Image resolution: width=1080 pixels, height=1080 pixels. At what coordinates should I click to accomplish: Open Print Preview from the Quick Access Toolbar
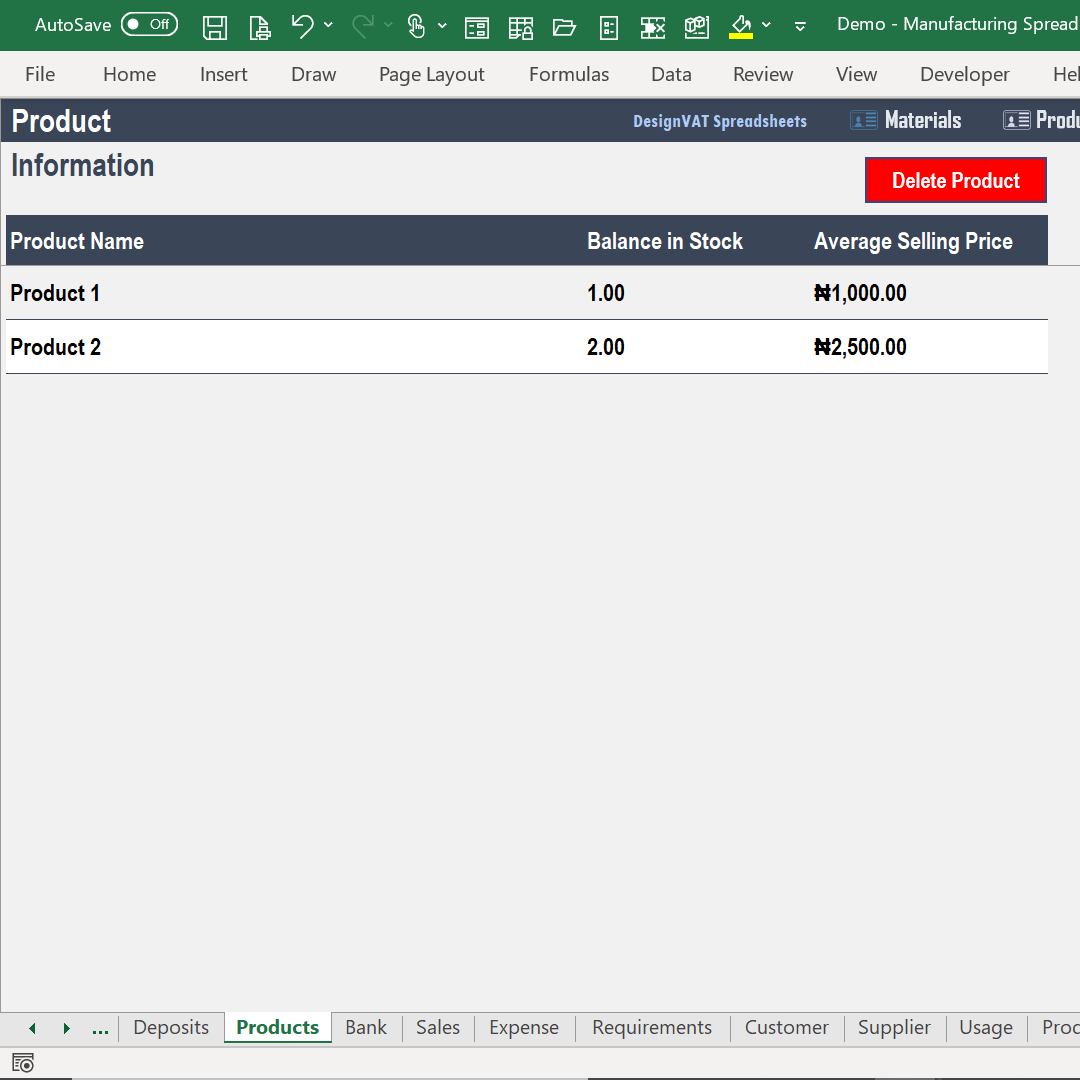click(259, 26)
